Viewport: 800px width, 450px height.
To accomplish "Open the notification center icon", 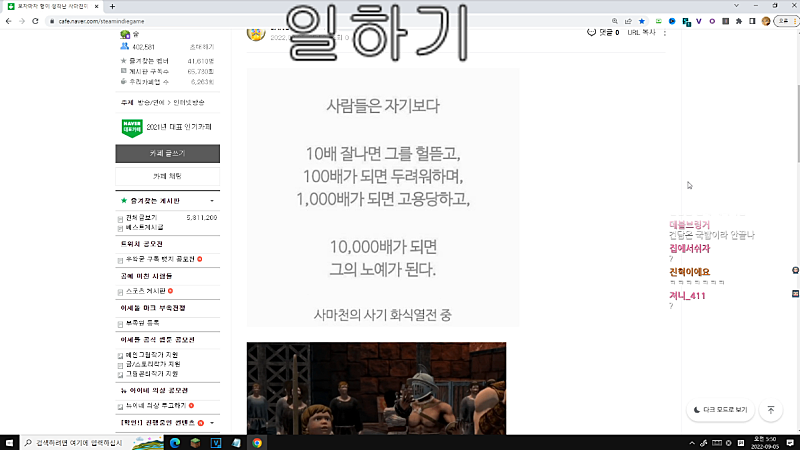I will 790,443.
